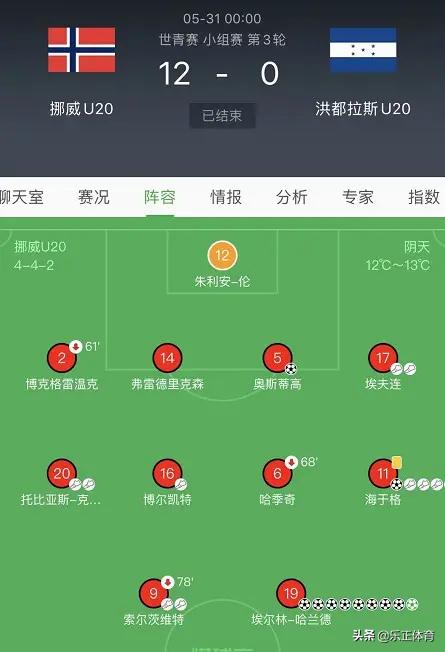
Task: Select player 14 circle
Action: pyautogui.click(x=168, y=358)
